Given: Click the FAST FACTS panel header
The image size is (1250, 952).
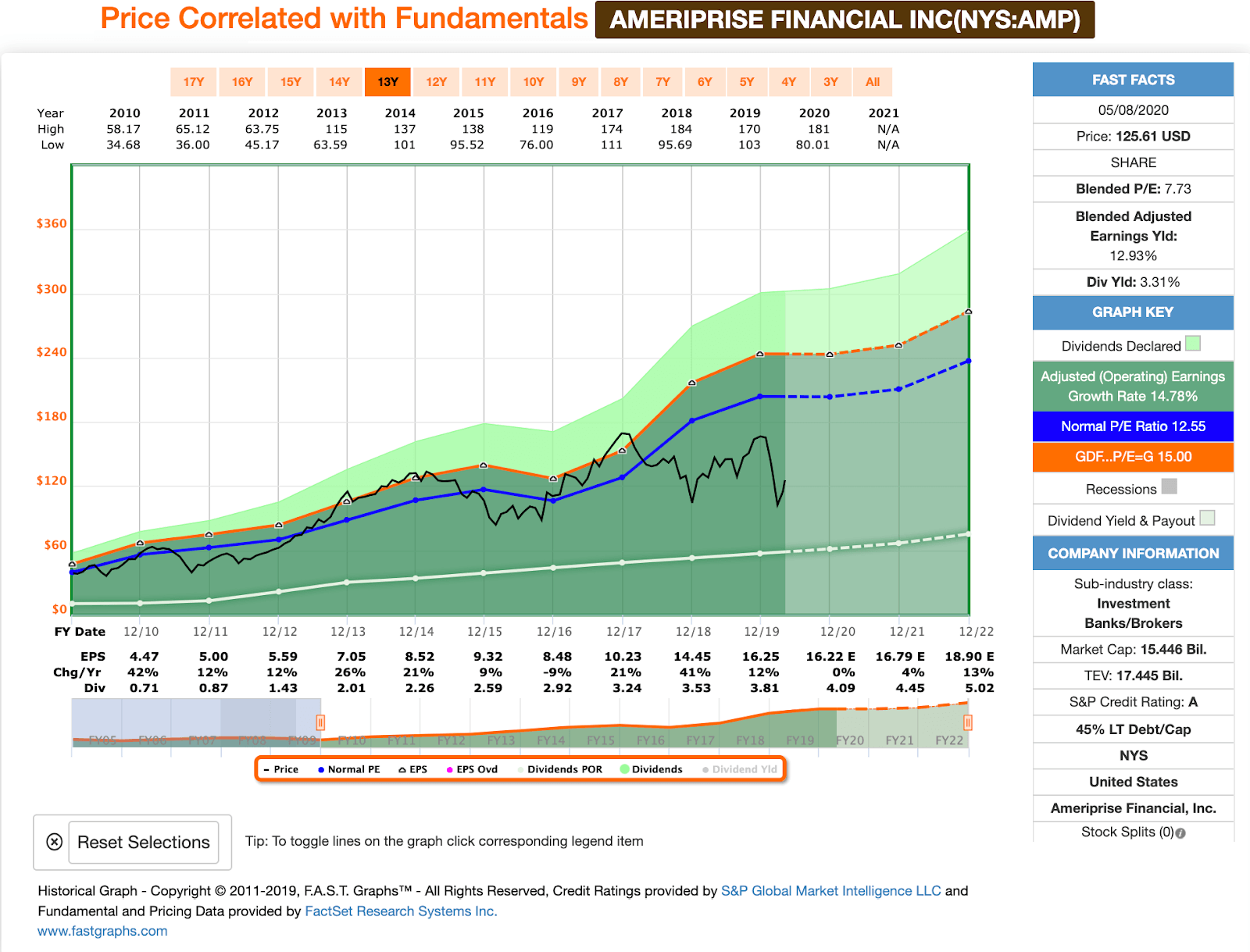Looking at the screenshot, I should click(1133, 80).
